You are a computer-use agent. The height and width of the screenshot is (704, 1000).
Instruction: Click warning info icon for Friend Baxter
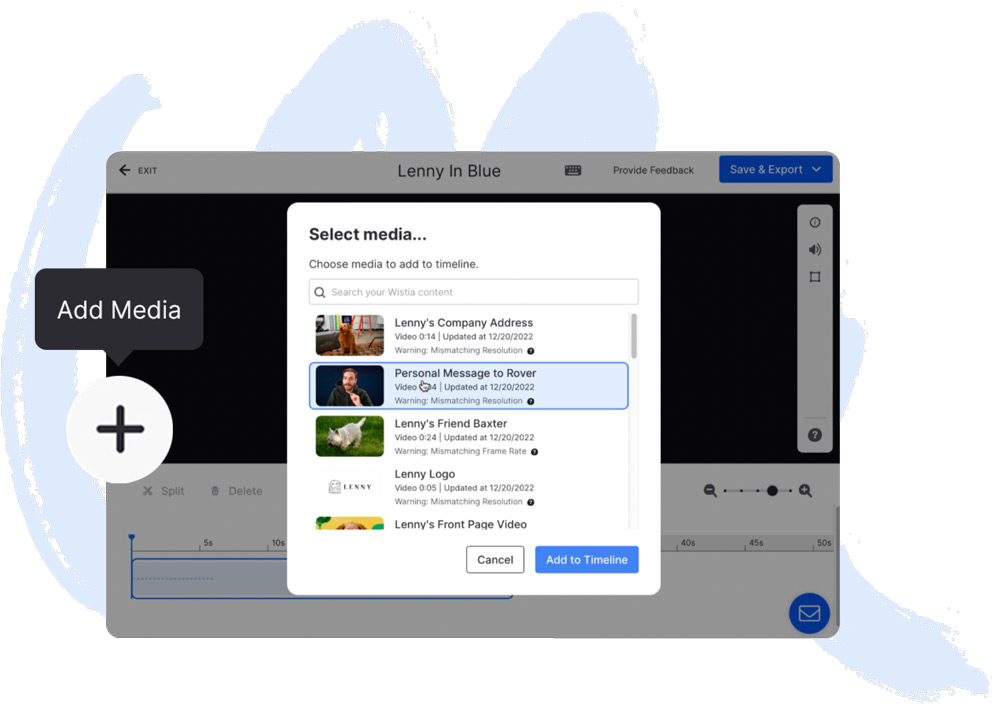[534, 451]
